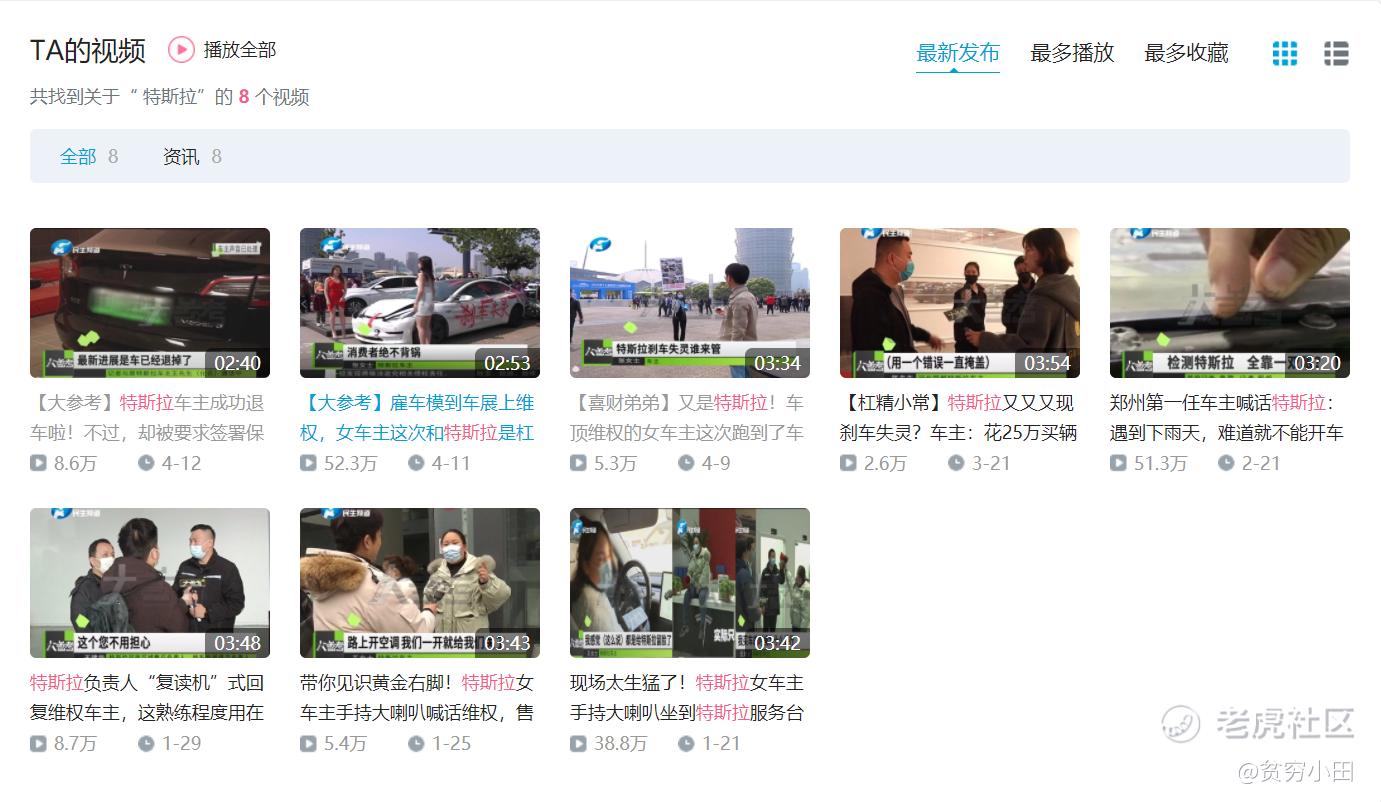Click the 51.3万 view count text
1381x802 pixels.
click(1161, 463)
